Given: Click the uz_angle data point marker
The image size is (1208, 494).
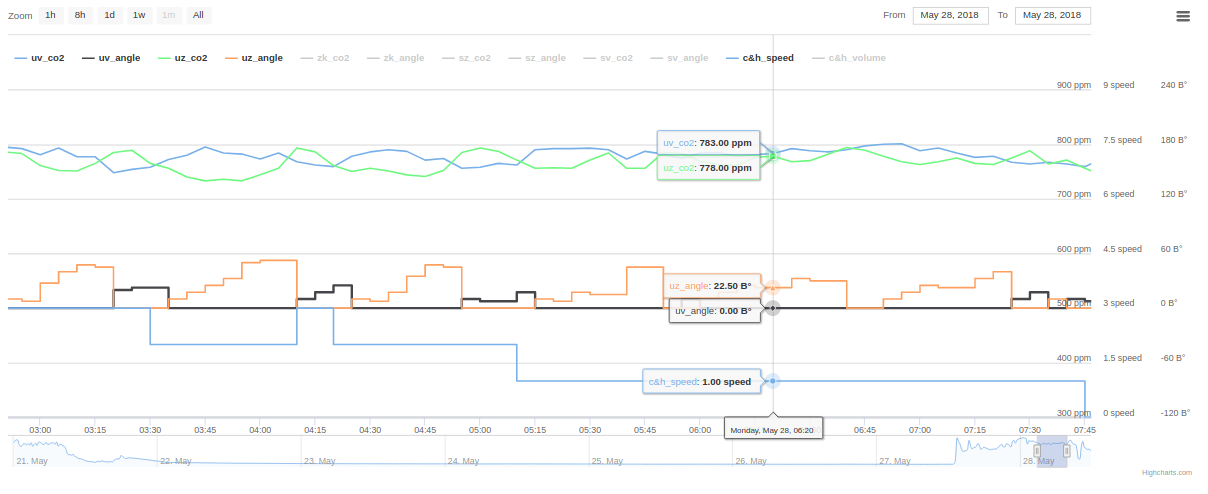Looking at the screenshot, I should pos(772,286).
